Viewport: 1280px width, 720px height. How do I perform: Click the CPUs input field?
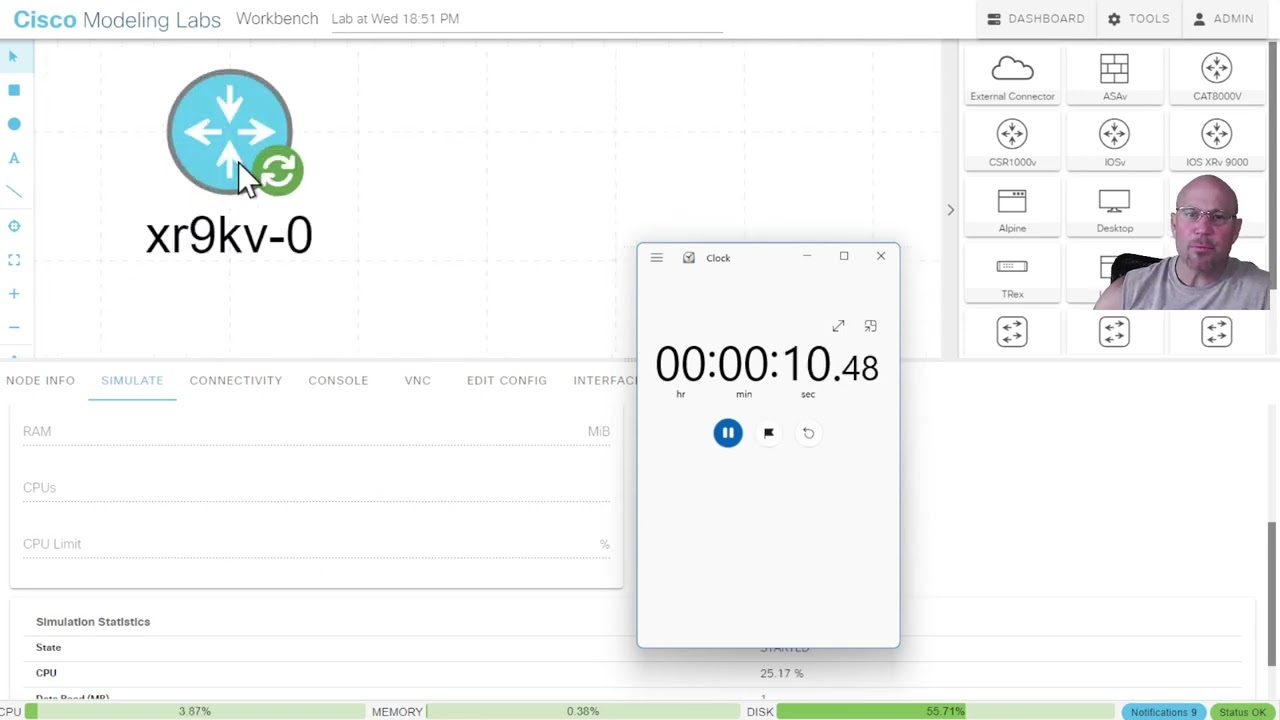pyautogui.click(x=316, y=487)
